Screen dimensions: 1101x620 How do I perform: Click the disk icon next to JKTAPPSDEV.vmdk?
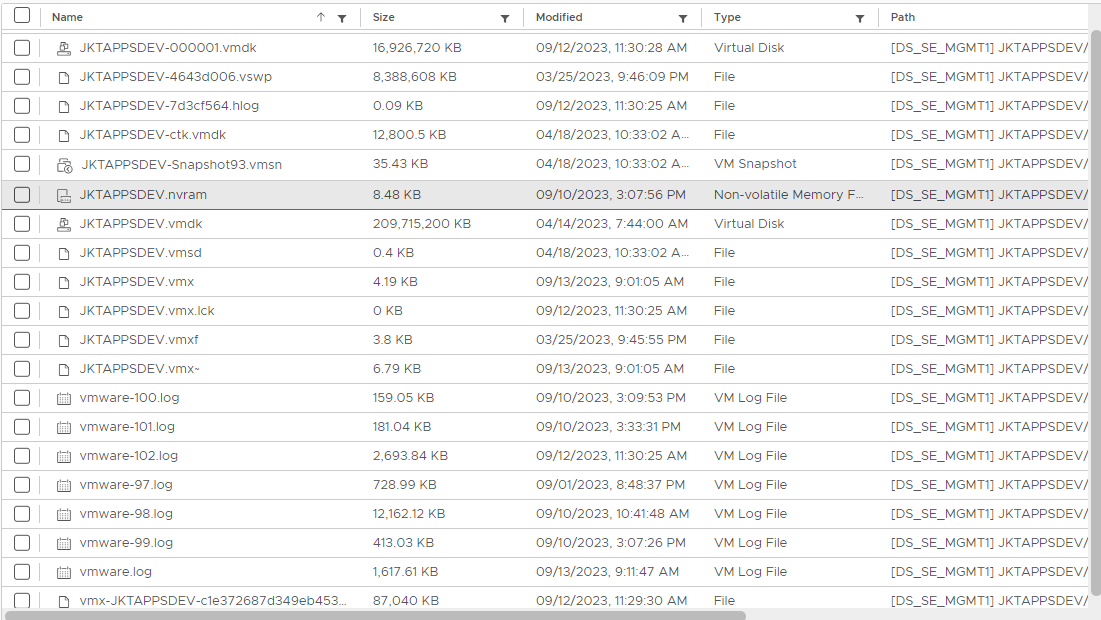(x=64, y=225)
